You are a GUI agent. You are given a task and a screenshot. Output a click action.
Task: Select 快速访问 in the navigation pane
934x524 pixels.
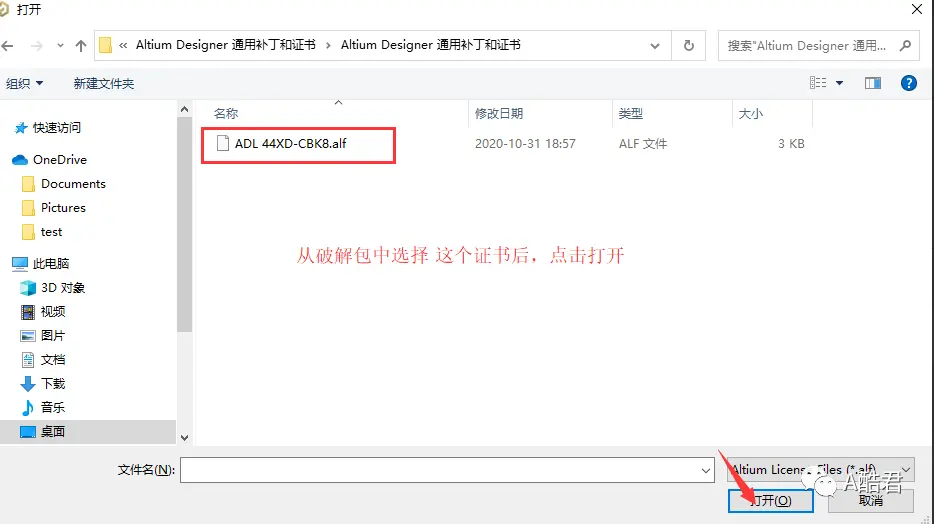[x=57, y=127]
